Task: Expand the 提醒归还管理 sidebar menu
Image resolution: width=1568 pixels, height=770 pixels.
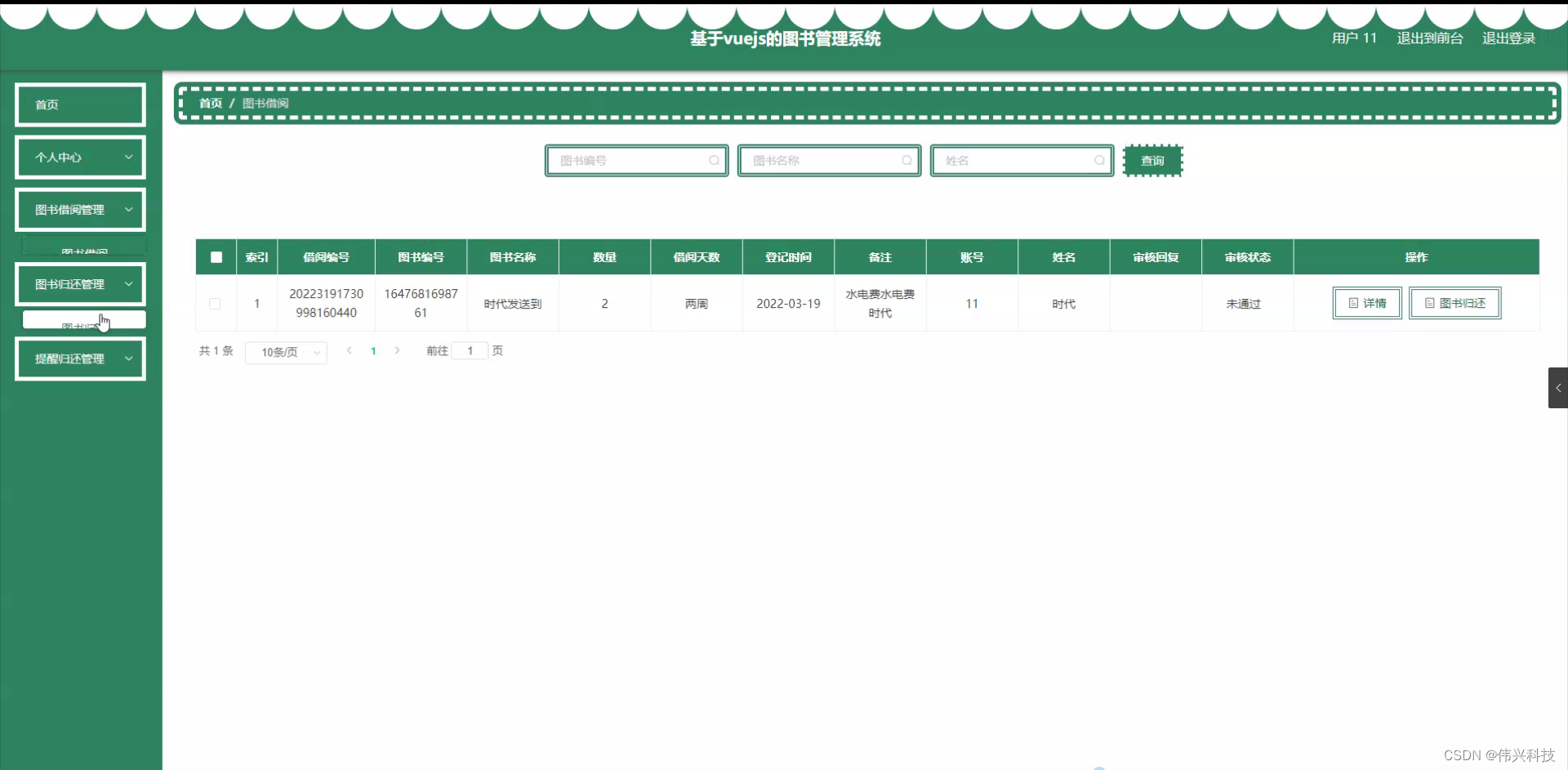Action: point(80,358)
